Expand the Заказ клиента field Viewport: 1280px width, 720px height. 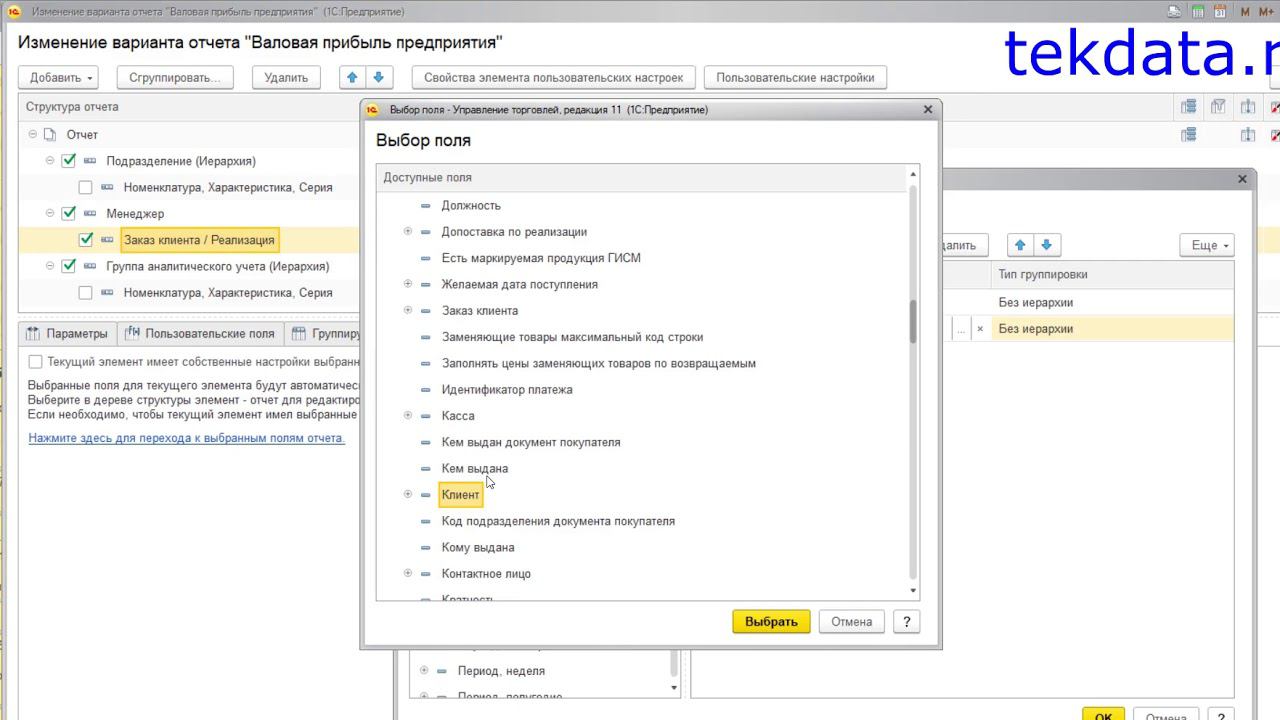(408, 311)
